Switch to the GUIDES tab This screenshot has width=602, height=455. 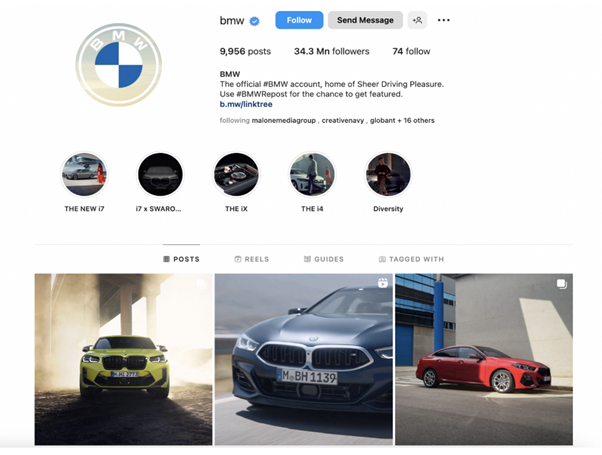point(324,259)
